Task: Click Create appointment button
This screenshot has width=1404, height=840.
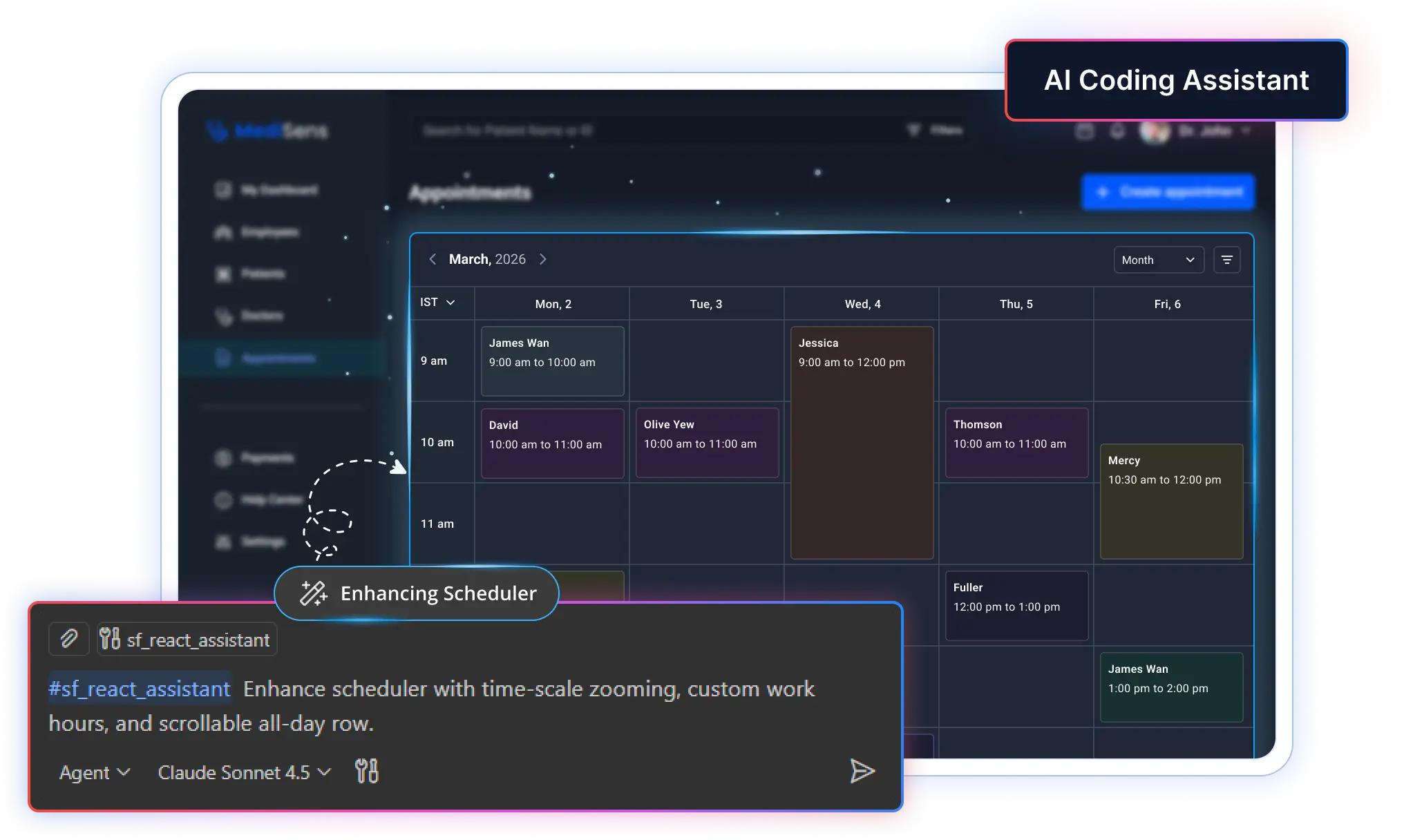Action: (x=1168, y=191)
